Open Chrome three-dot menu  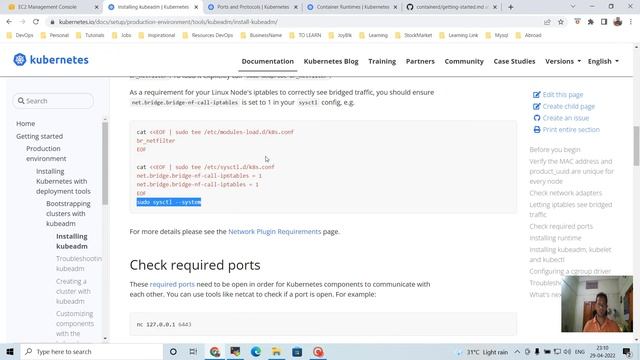point(631,22)
